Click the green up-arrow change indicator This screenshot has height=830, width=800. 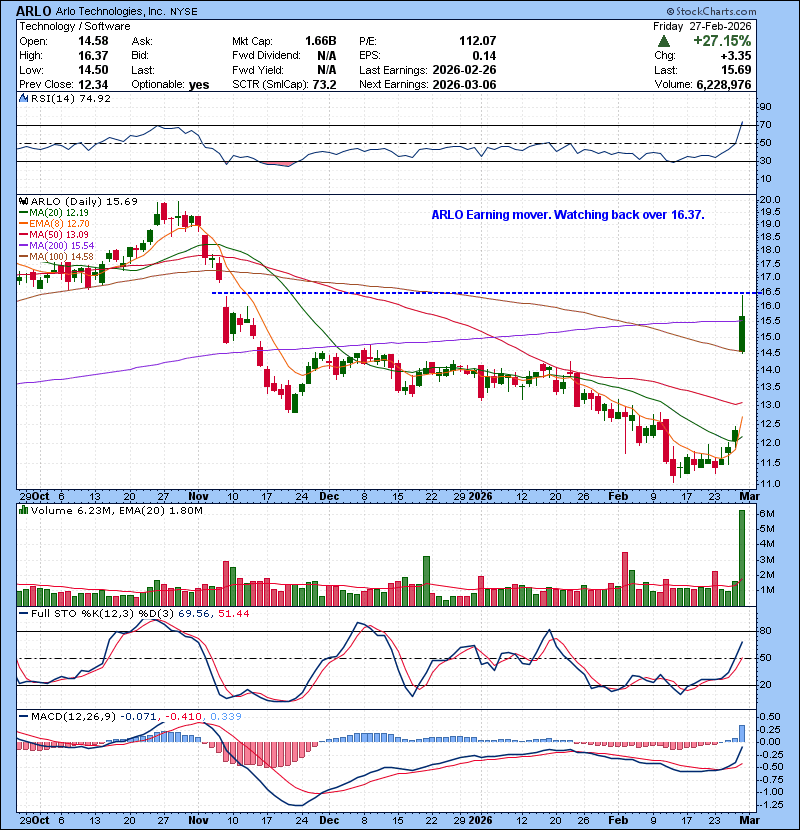(663, 41)
